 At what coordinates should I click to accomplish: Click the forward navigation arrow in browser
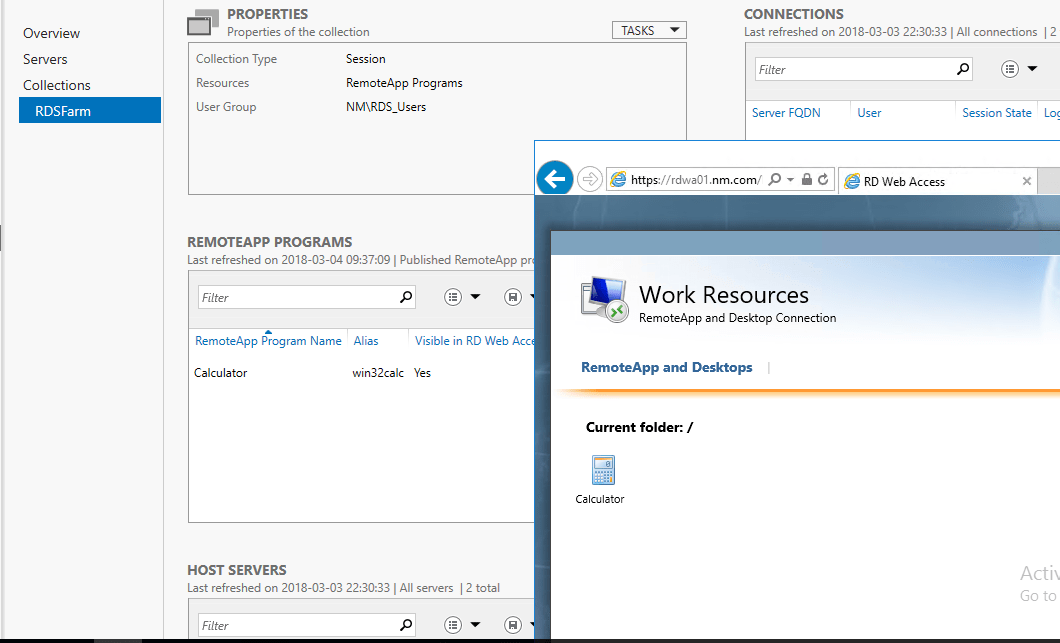click(x=588, y=178)
